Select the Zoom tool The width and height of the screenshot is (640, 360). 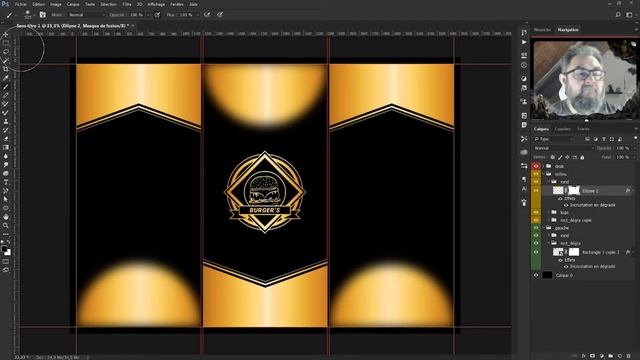coord(6,225)
